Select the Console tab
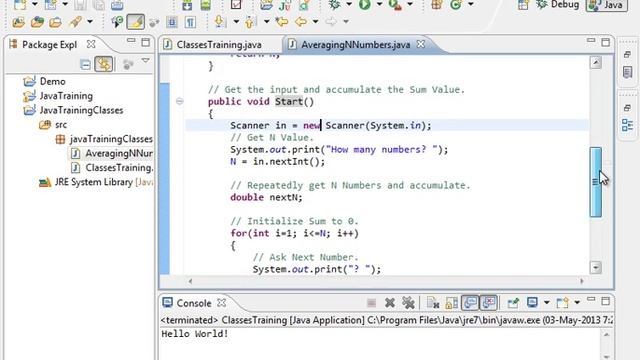Image resolution: width=640 pixels, height=360 pixels. pyautogui.click(x=194, y=303)
